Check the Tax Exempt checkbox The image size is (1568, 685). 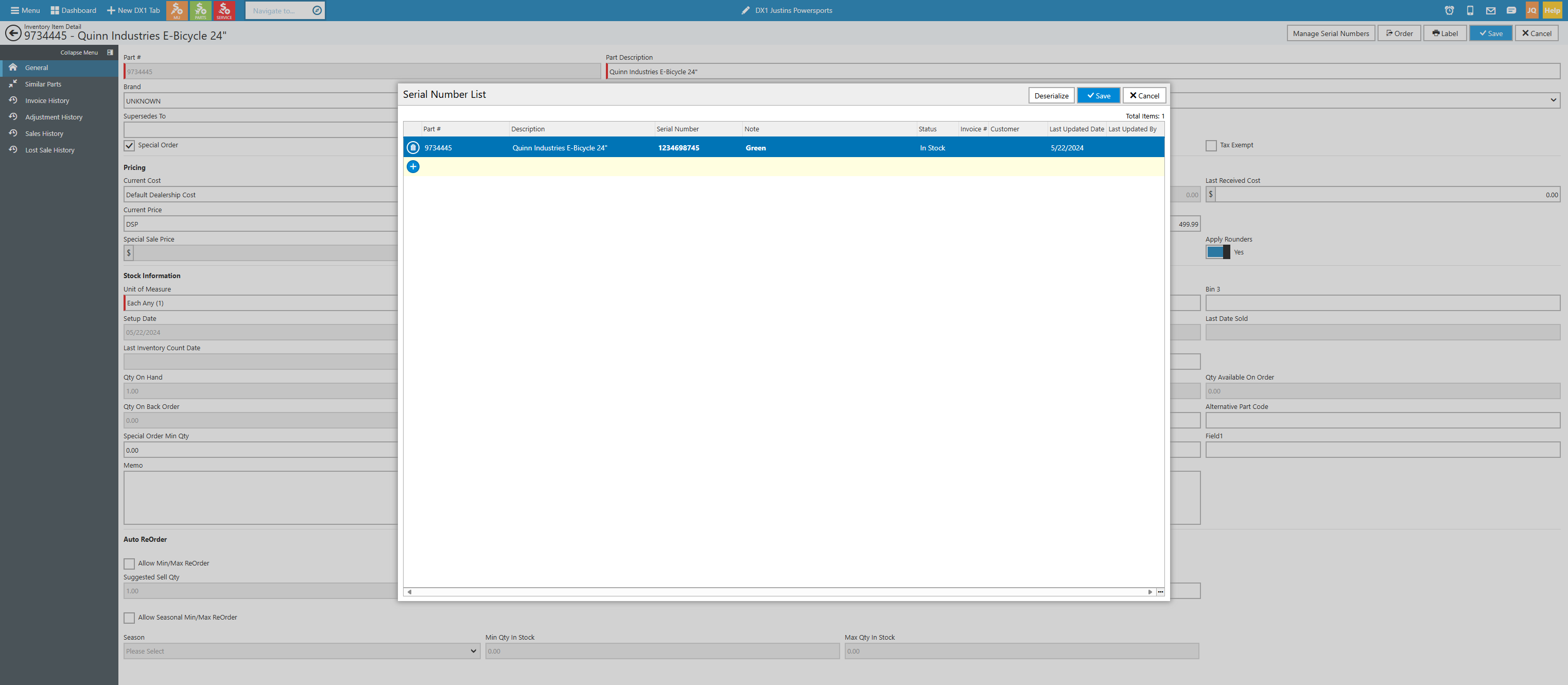pyautogui.click(x=1211, y=146)
